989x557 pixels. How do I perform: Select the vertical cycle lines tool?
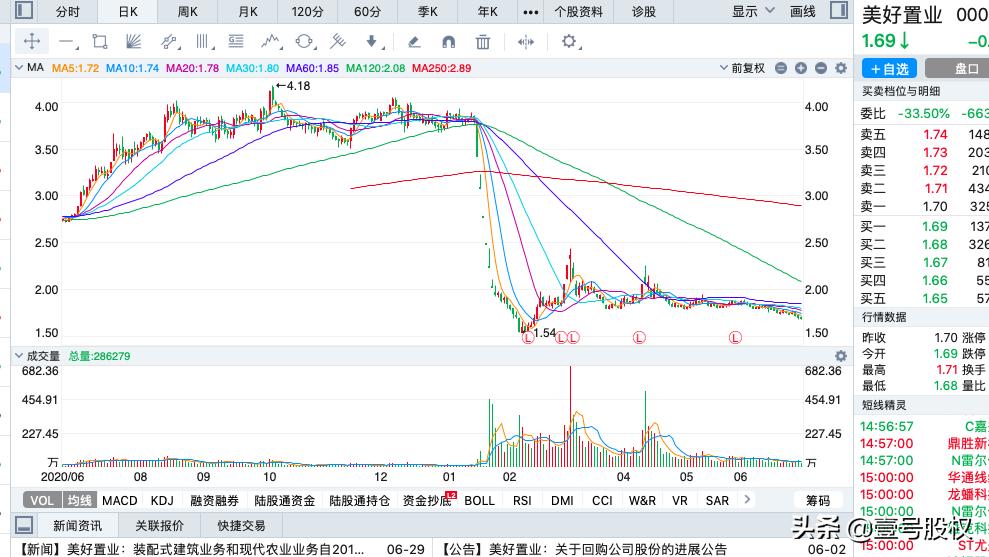coord(202,42)
